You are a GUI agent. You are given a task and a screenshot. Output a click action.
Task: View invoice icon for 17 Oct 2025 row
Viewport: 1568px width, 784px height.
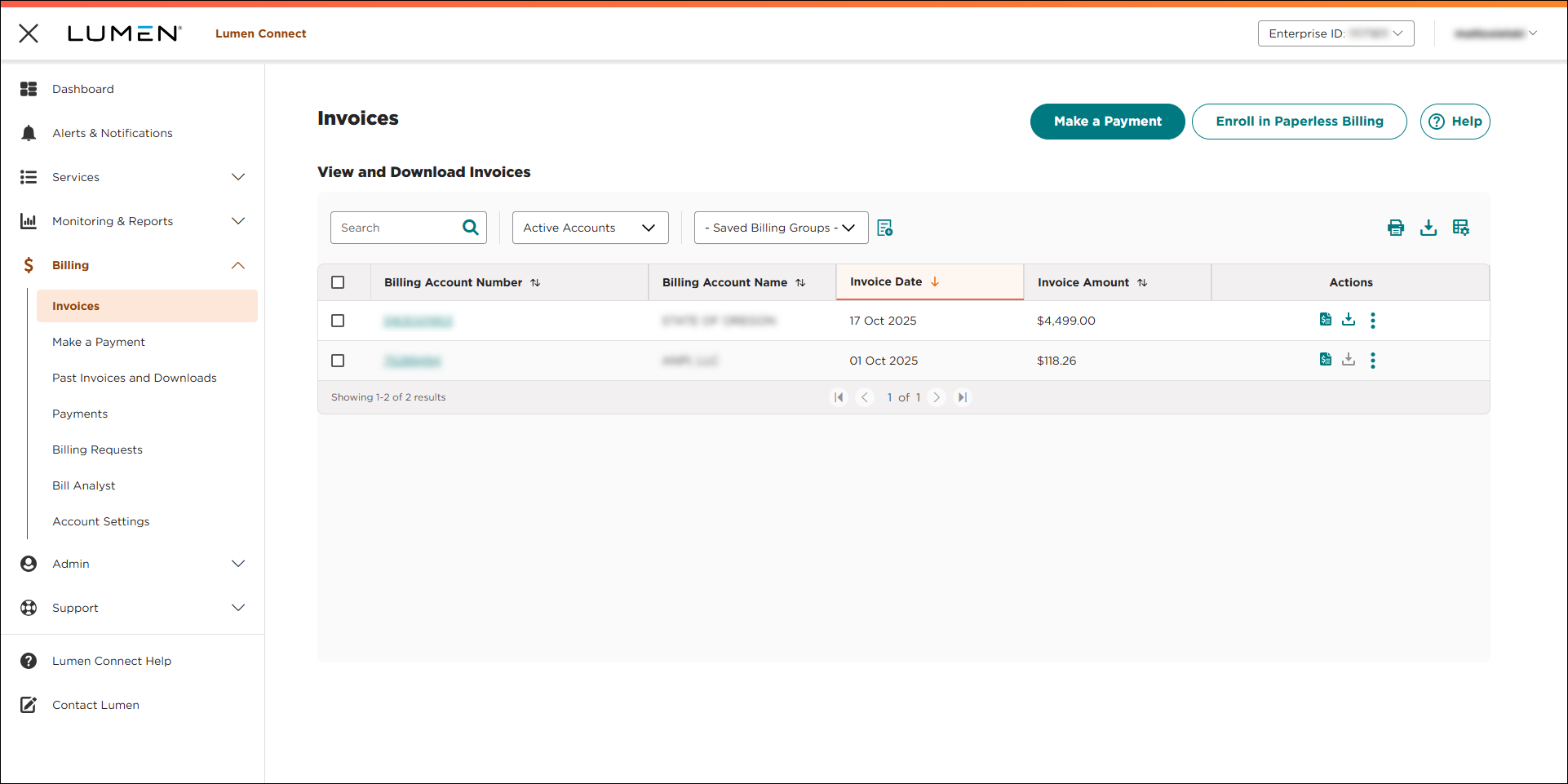1325,320
